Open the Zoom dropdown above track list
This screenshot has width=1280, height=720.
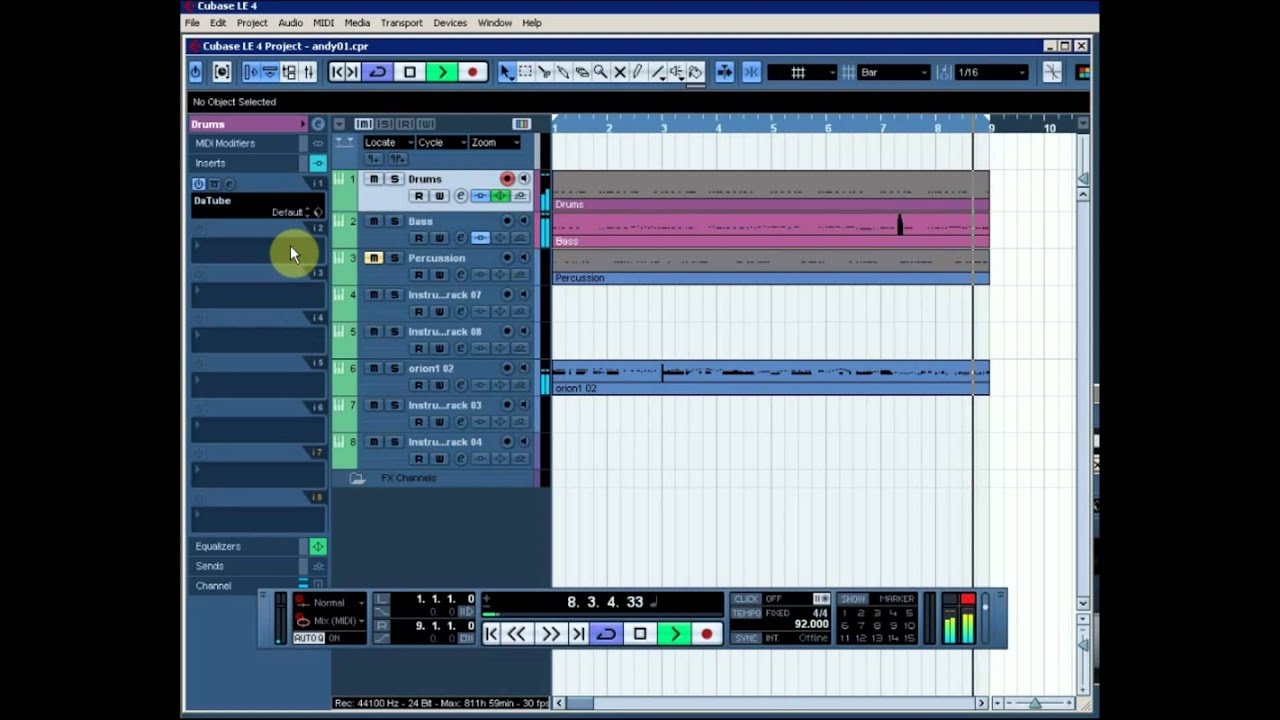pyautogui.click(x=495, y=142)
